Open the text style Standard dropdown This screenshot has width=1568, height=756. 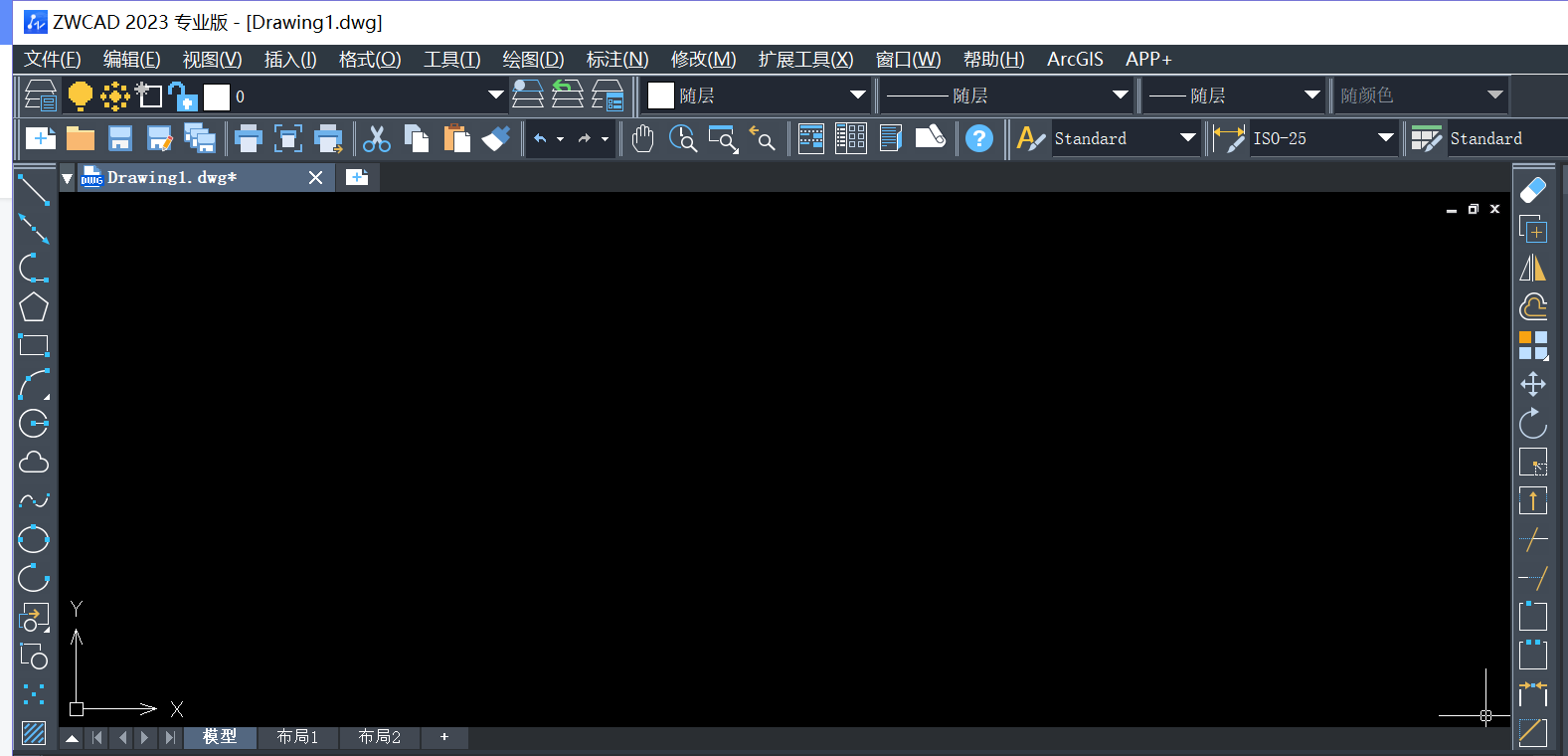click(x=1188, y=138)
